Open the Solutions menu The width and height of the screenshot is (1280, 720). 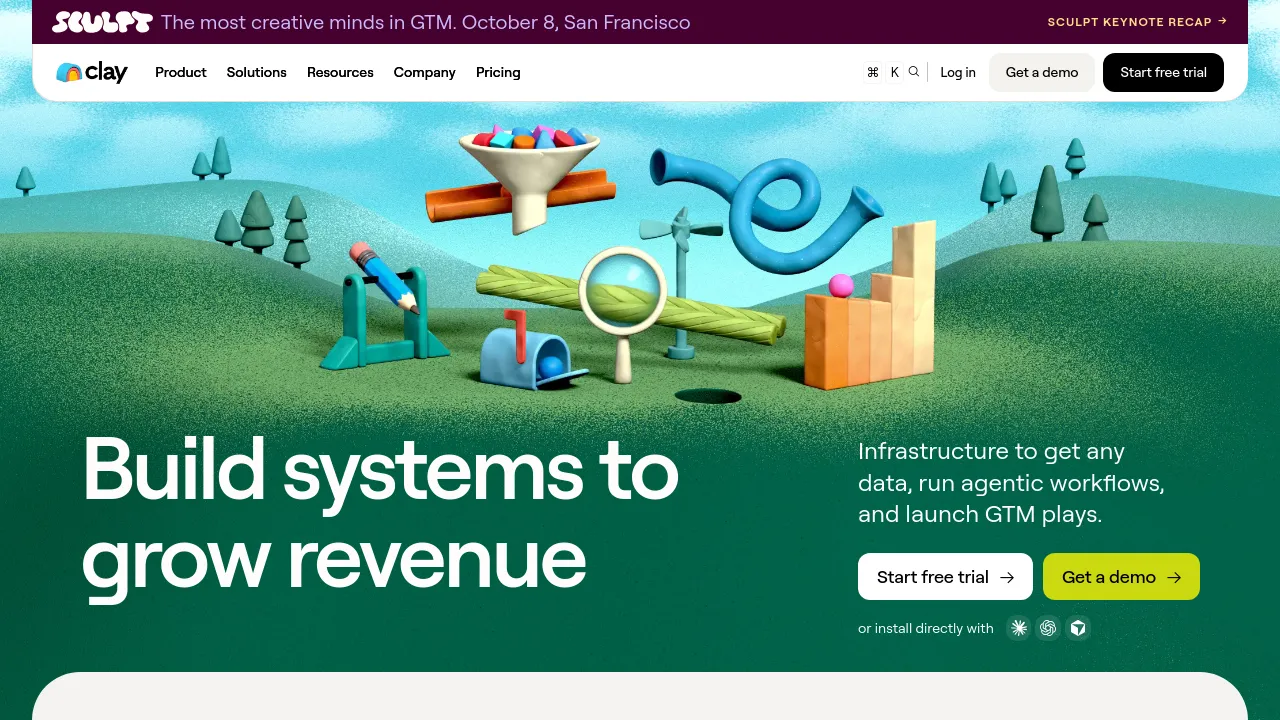[x=257, y=72]
